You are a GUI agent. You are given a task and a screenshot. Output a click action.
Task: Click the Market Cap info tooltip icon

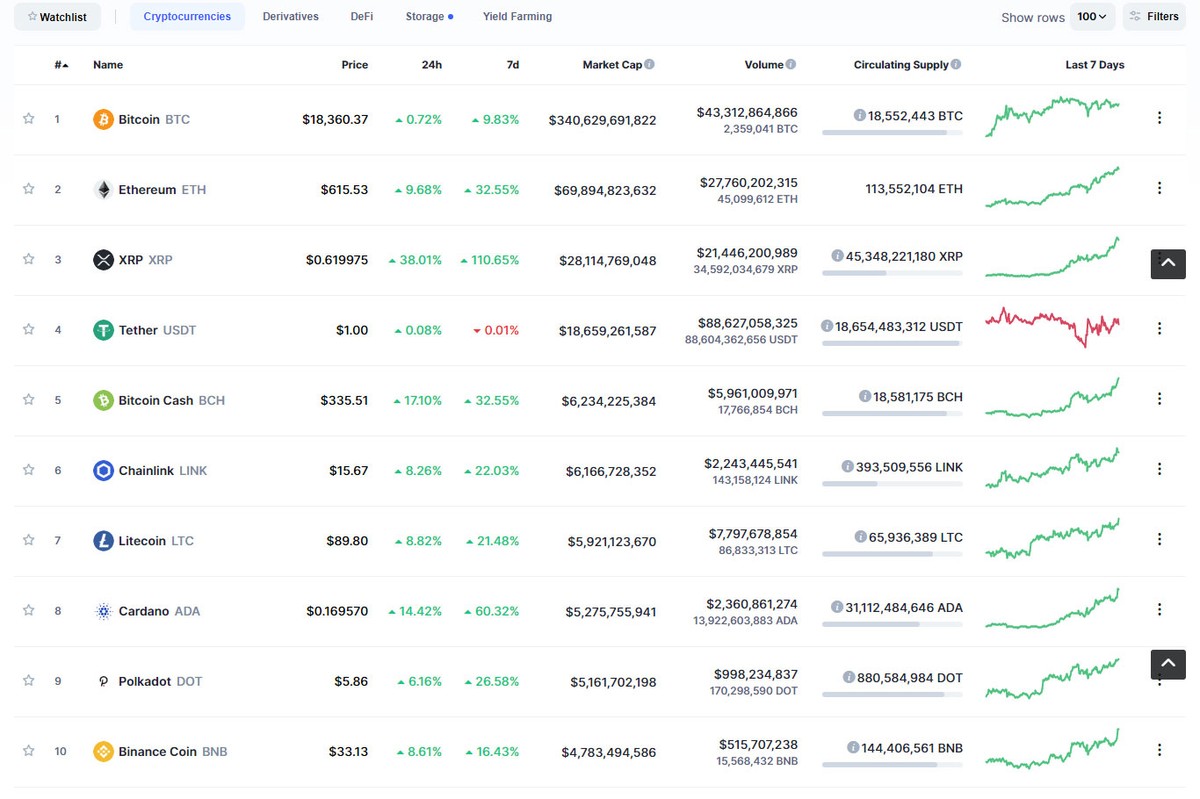pyautogui.click(x=650, y=64)
